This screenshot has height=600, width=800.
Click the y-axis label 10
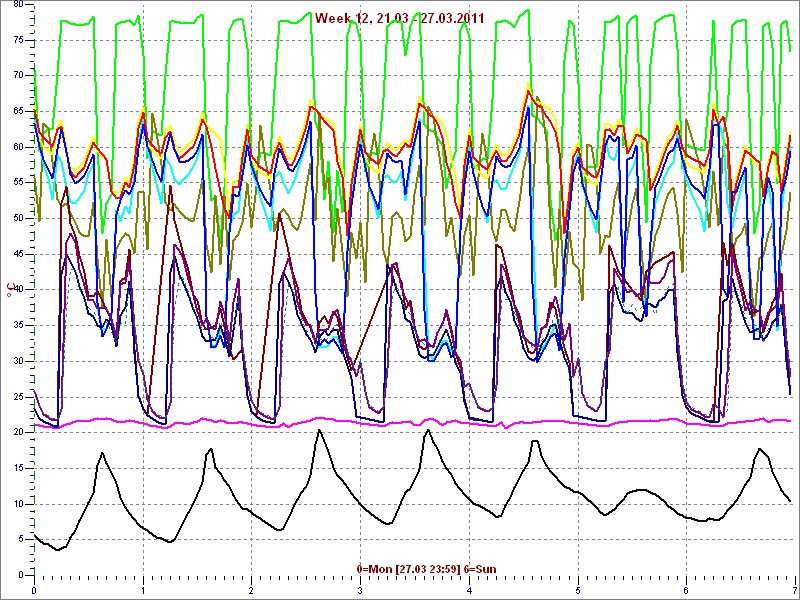pyautogui.click(x=18, y=504)
